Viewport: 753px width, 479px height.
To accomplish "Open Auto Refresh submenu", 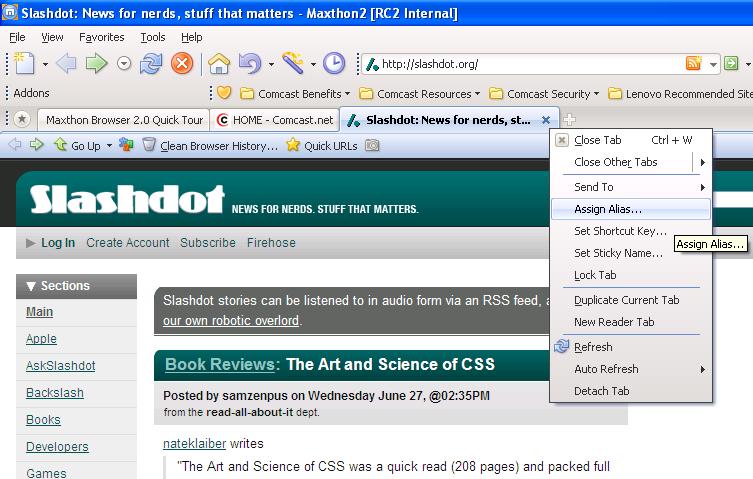I will 631,369.
